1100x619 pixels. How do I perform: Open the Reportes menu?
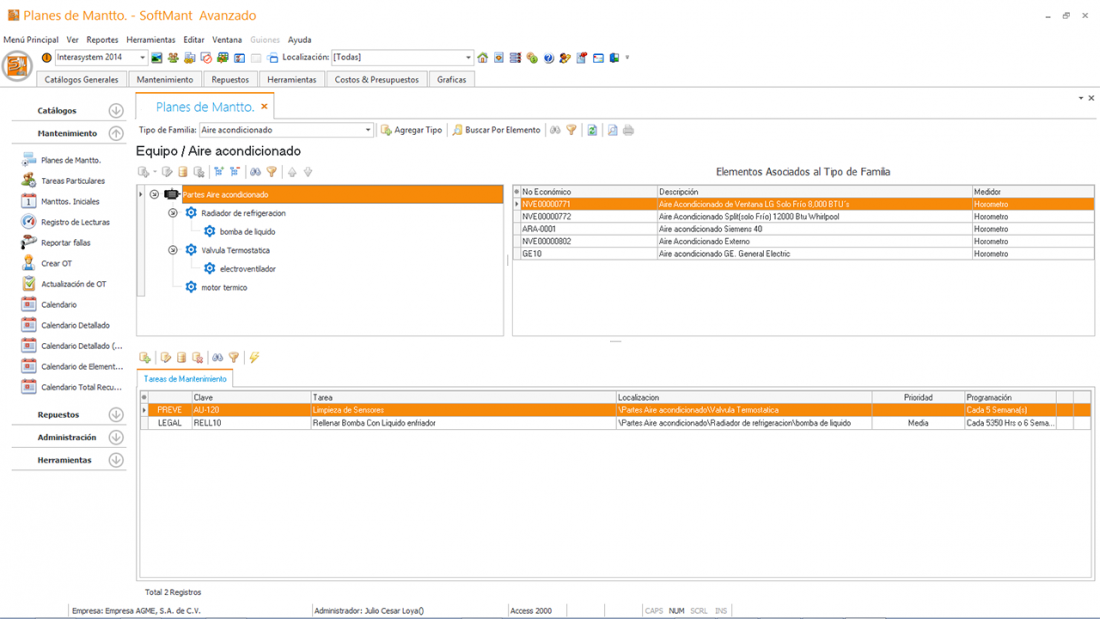point(102,40)
